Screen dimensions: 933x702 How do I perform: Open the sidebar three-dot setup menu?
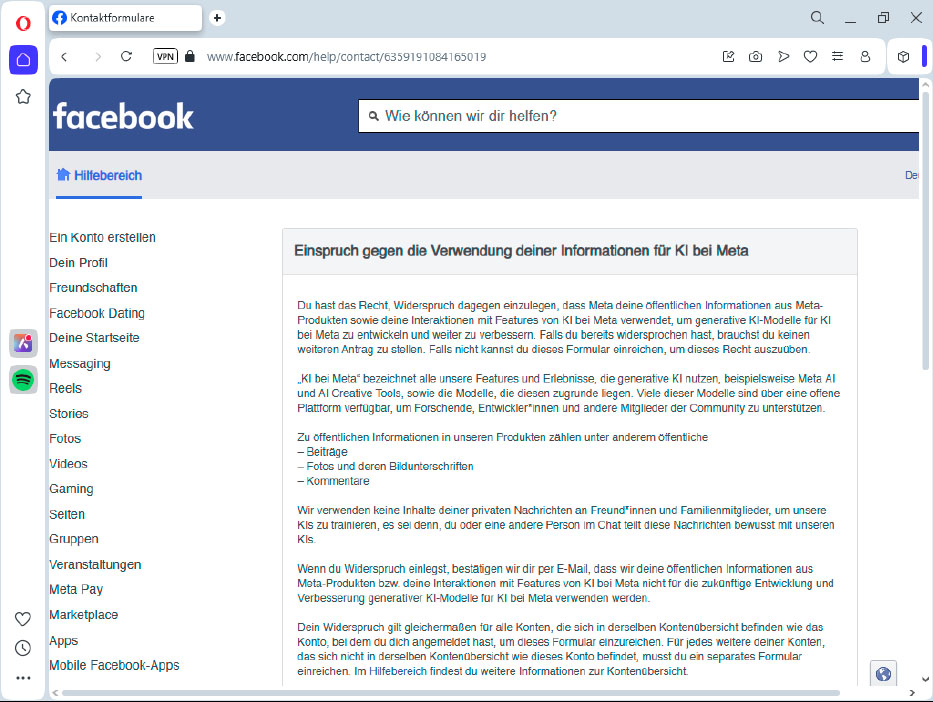coord(23,678)
